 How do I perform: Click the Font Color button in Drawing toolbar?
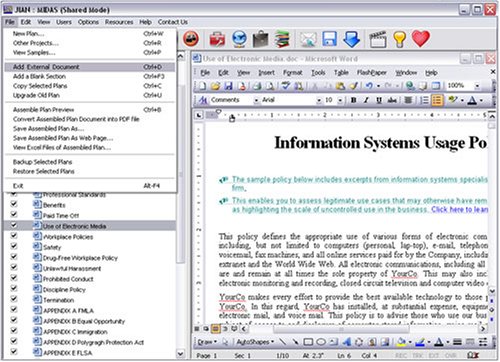click(439, 342)
